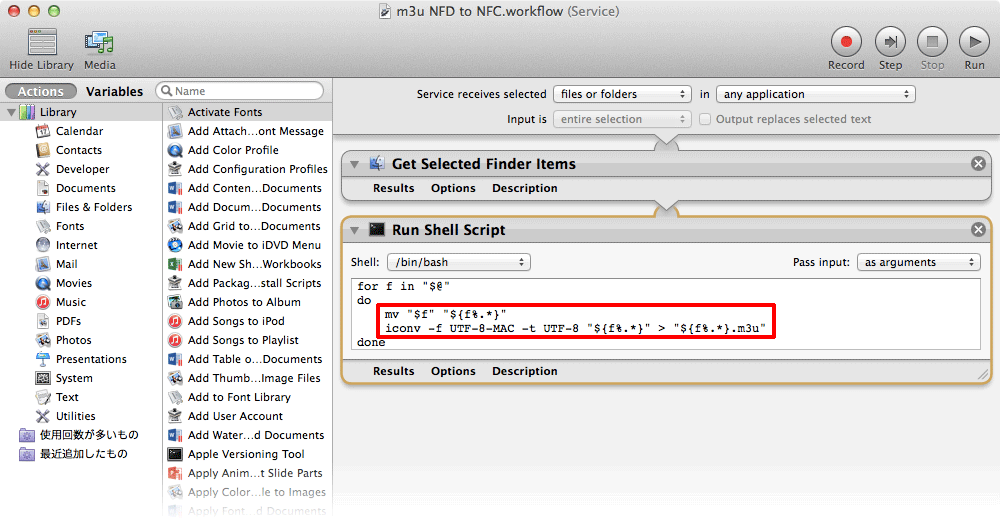Remove the Run Shell Script action
The image size is (1000, 521).
[978, 230]
